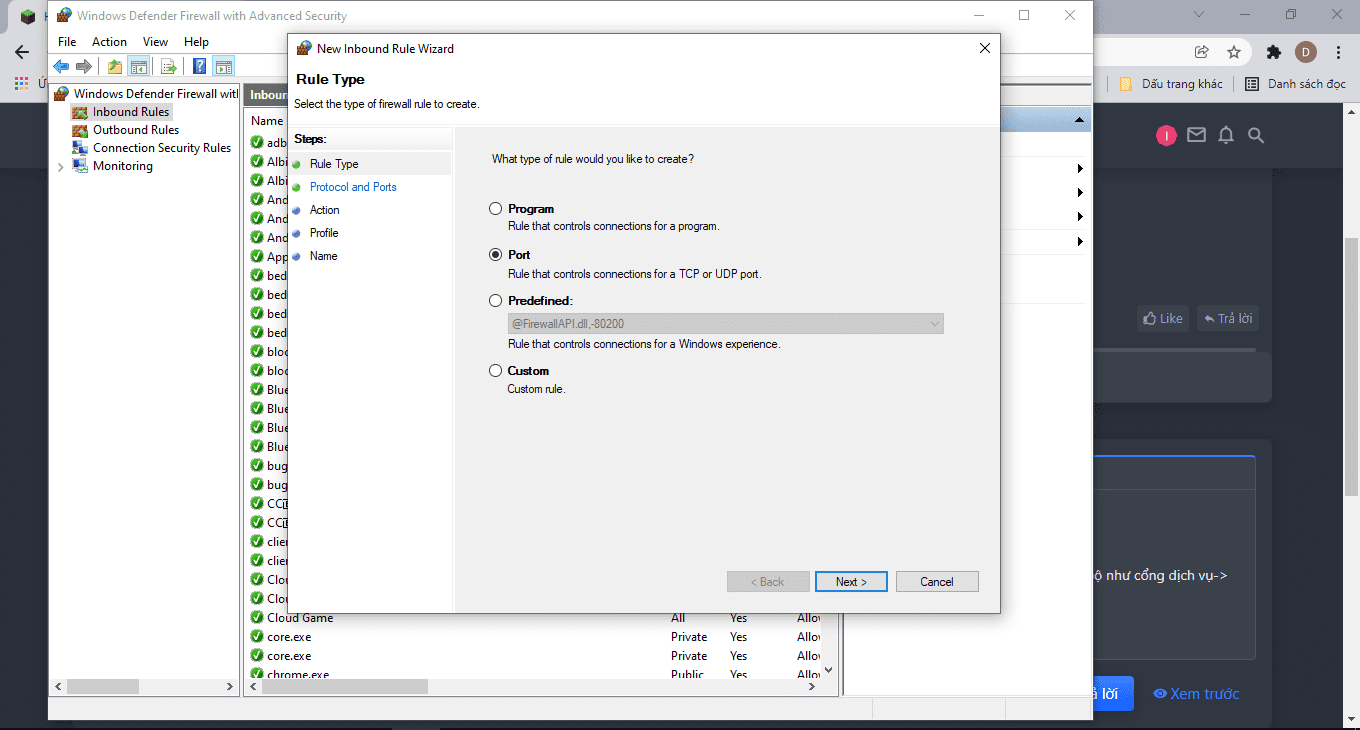Open Outbound Rules in the console tree
1360x730 pixels.
point(136,130)
